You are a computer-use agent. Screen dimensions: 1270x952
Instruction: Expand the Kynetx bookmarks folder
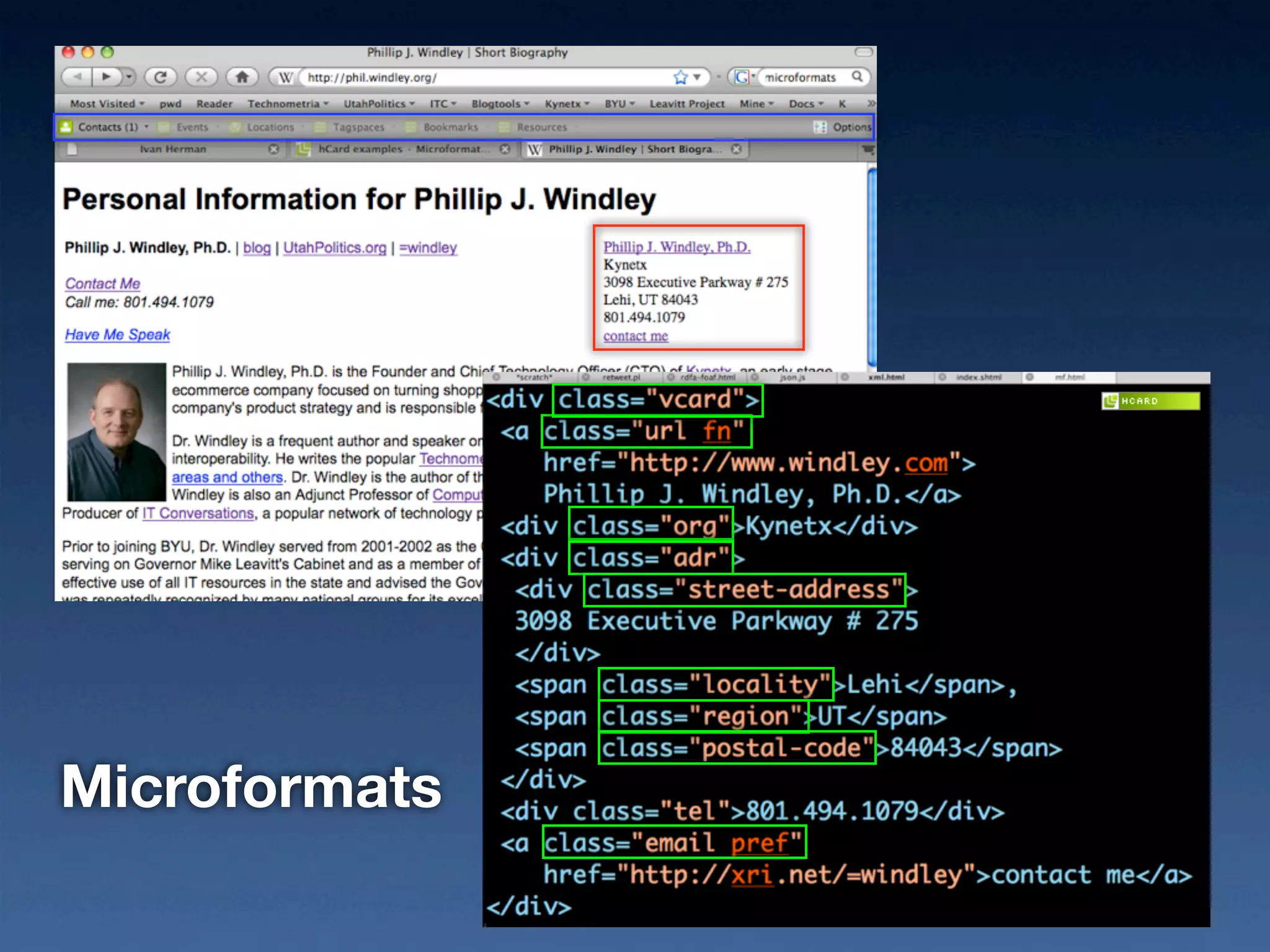(567, 104)
